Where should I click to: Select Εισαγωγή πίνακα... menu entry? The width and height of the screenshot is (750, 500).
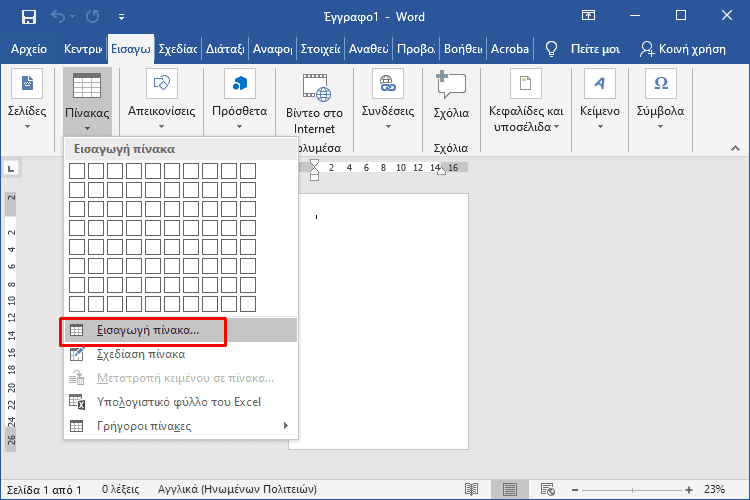[x=148, y=330]
